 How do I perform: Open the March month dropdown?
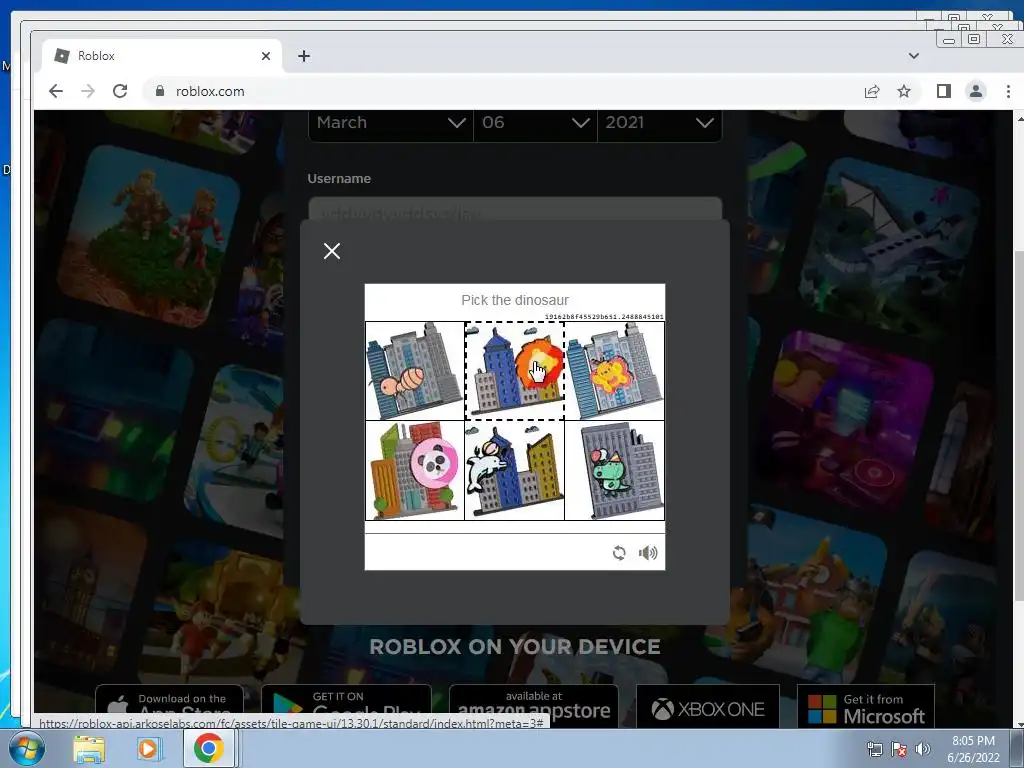tap(391, 123)
